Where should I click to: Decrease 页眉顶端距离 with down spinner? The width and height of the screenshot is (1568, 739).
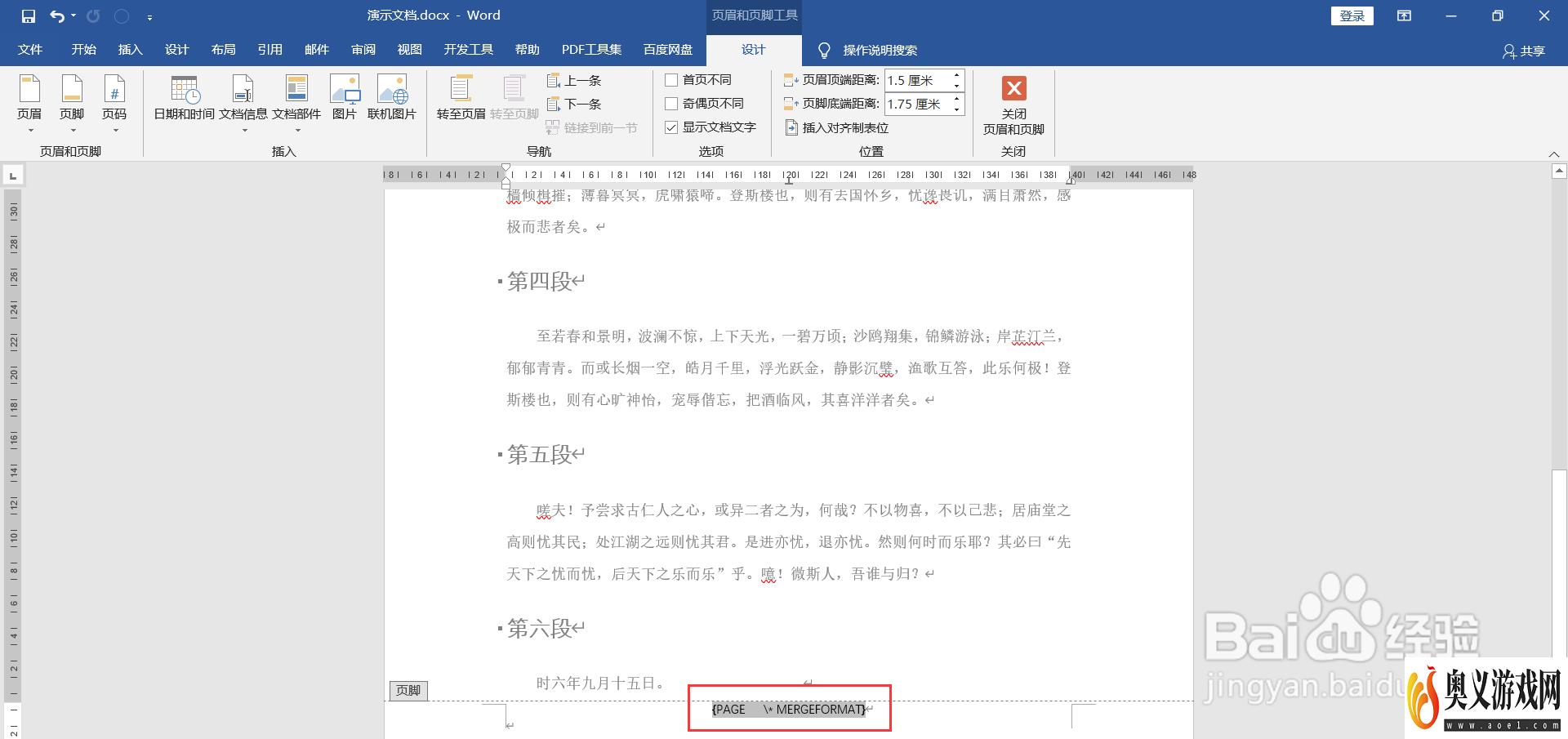click(957, 86)
